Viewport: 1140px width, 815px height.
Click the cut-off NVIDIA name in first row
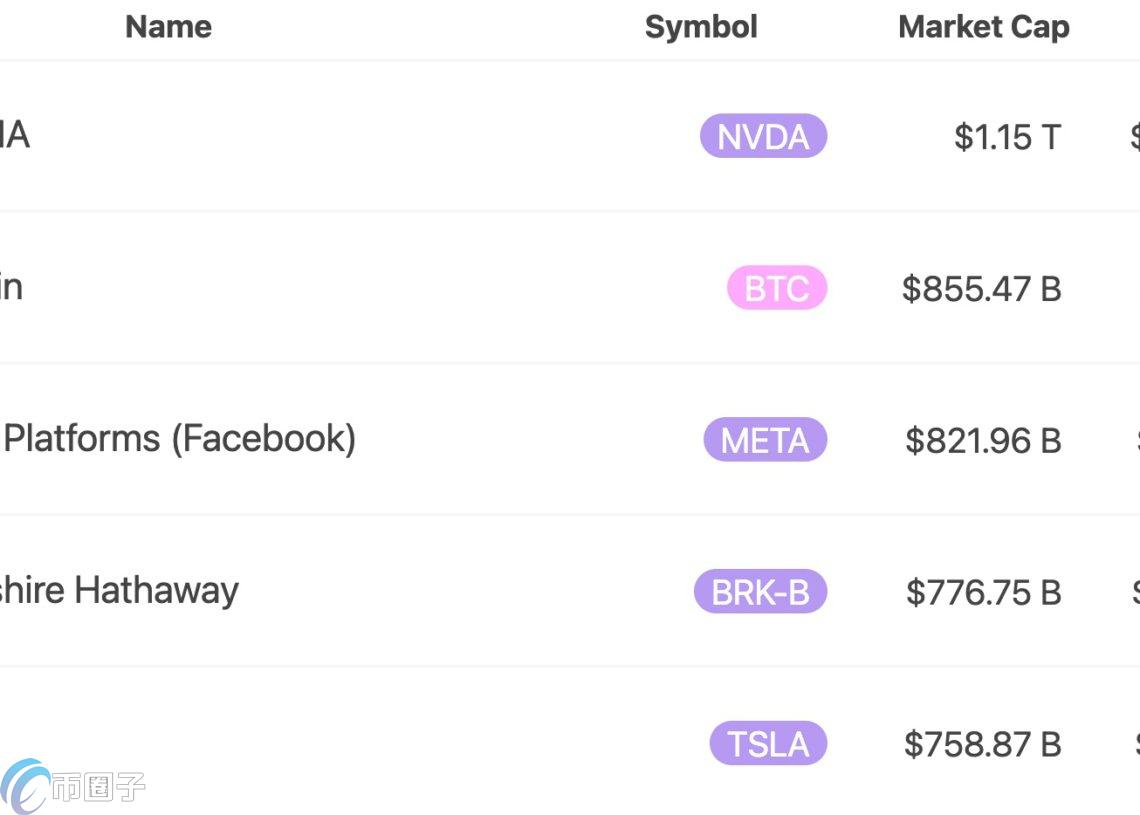tap(14, 135)
